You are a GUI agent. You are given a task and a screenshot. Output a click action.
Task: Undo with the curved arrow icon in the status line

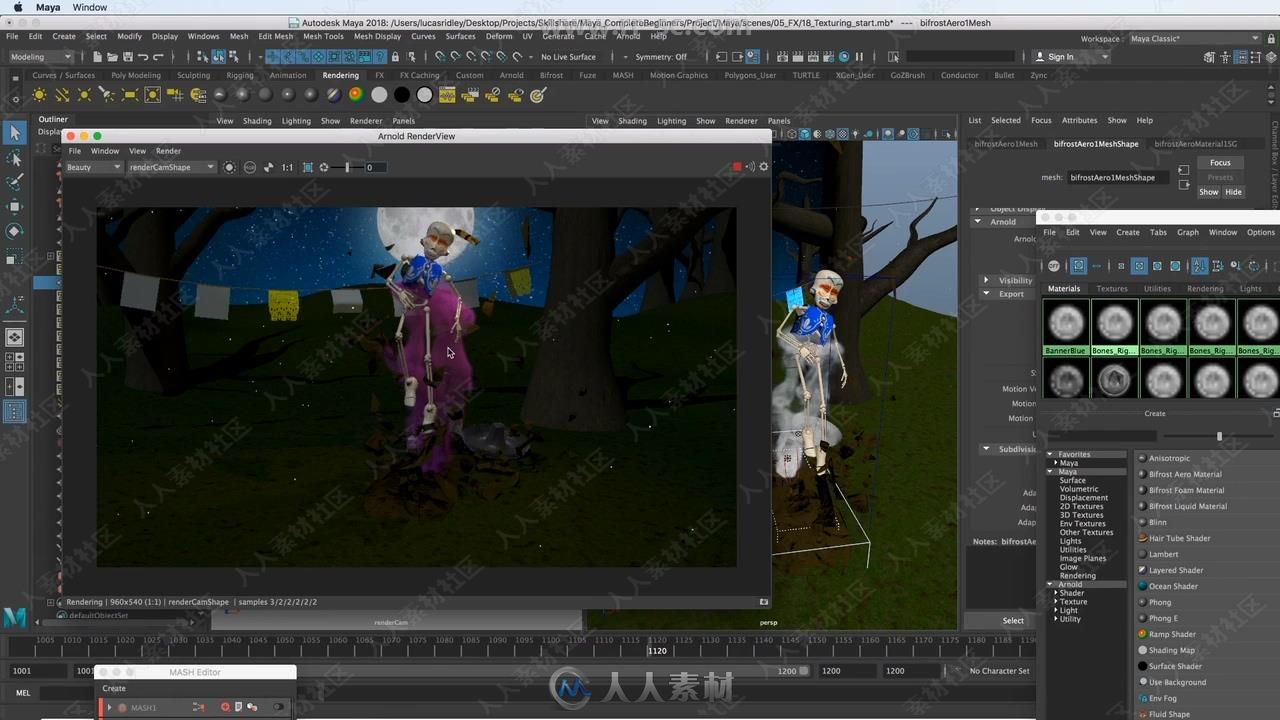[143, 57]
